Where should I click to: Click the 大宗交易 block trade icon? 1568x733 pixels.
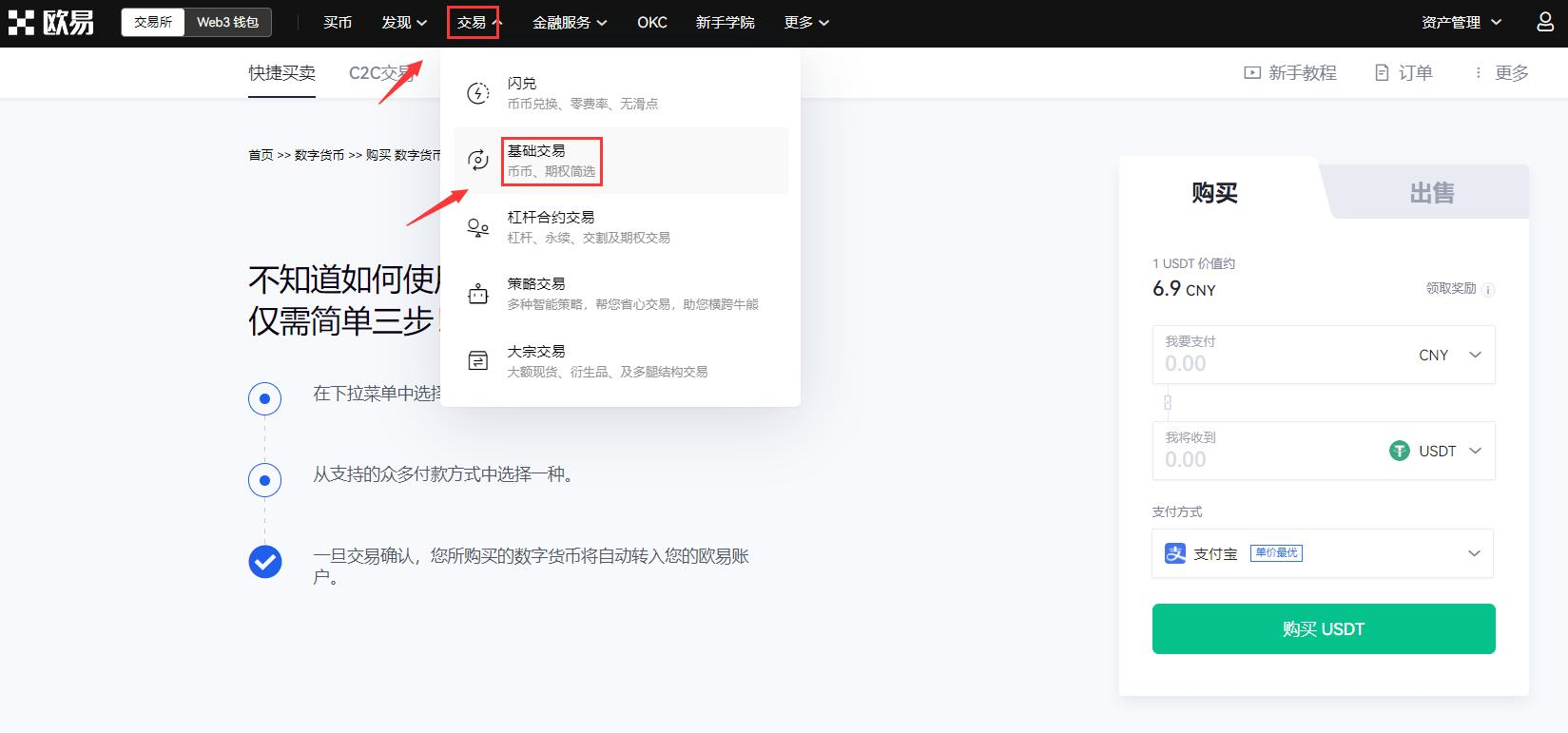(x=478, y=361)
